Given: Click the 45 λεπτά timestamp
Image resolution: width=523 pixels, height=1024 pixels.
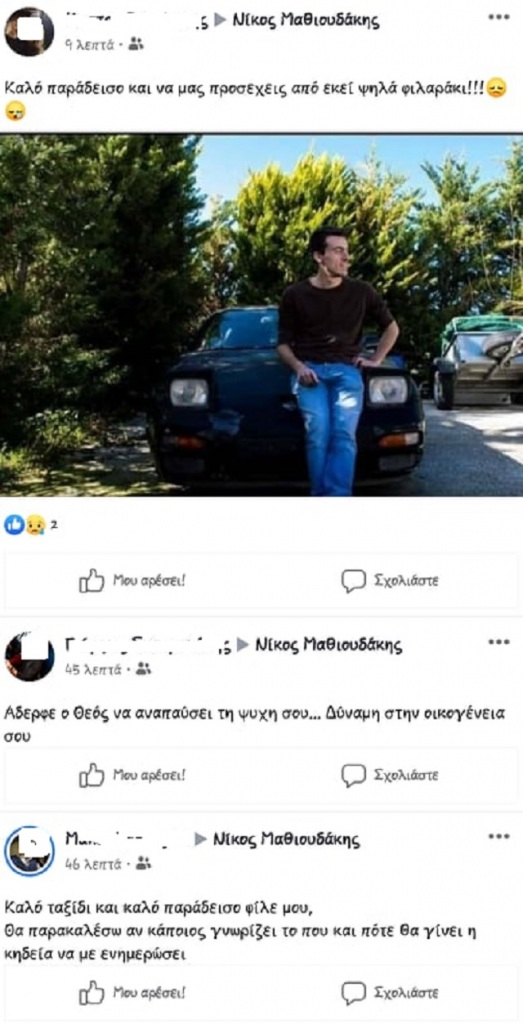Looking at the screenshot, I should point(93,669).
